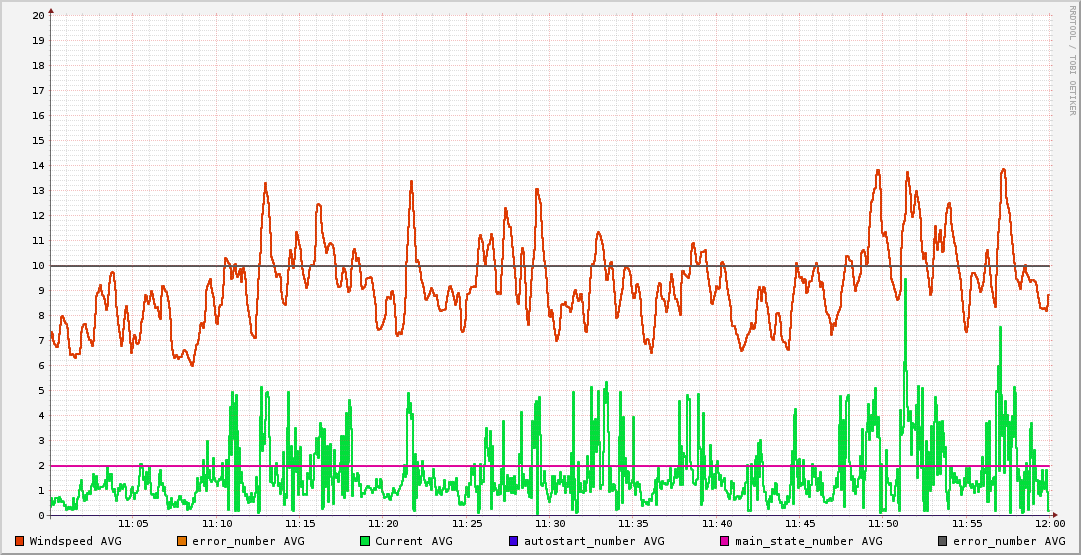Viewport: 1081px width, 555px height.
Task: Select the Windspeed AVG legend label
Action: coord(75,541)
